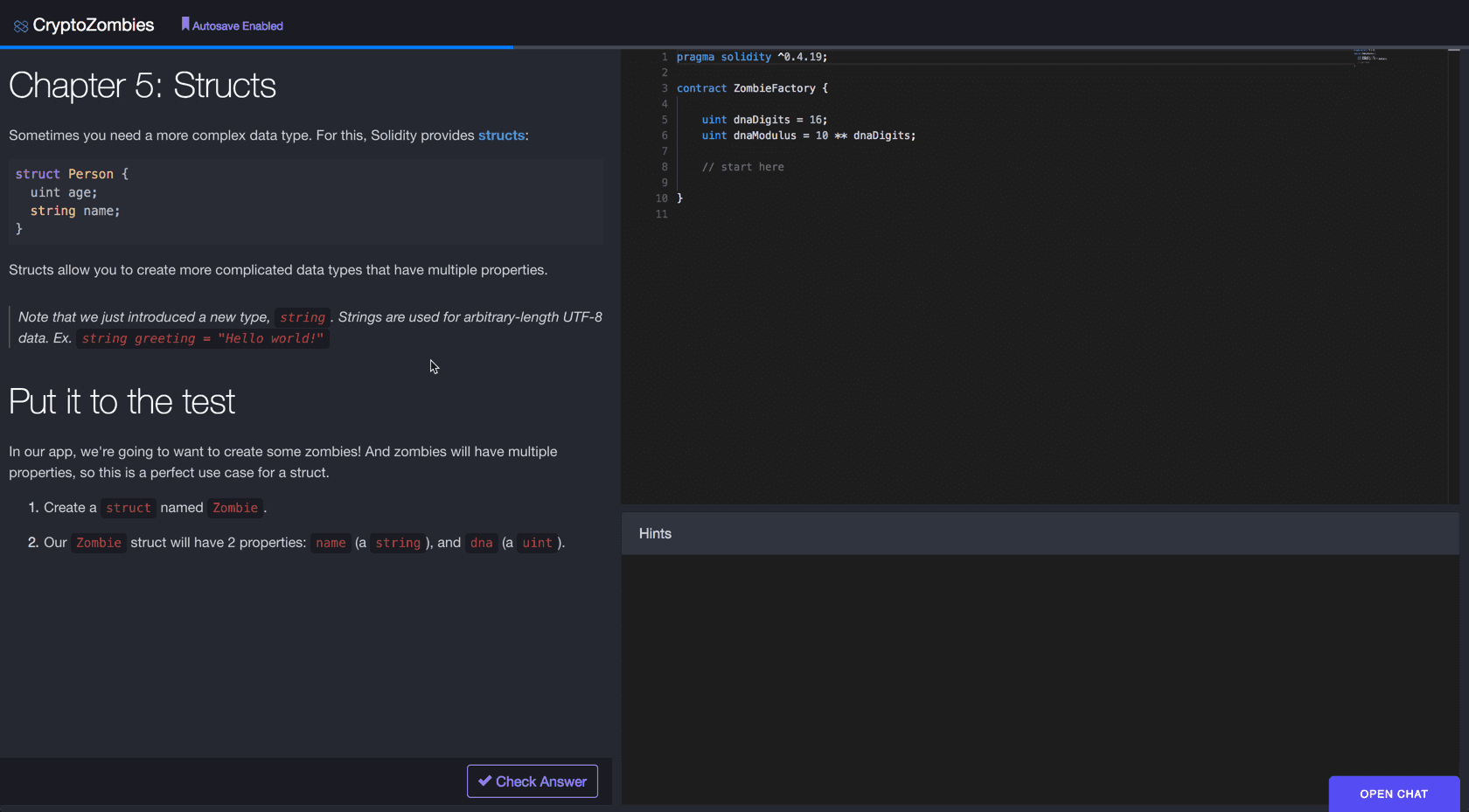Click the 'Chapter 5: Structs' heading

143,86
